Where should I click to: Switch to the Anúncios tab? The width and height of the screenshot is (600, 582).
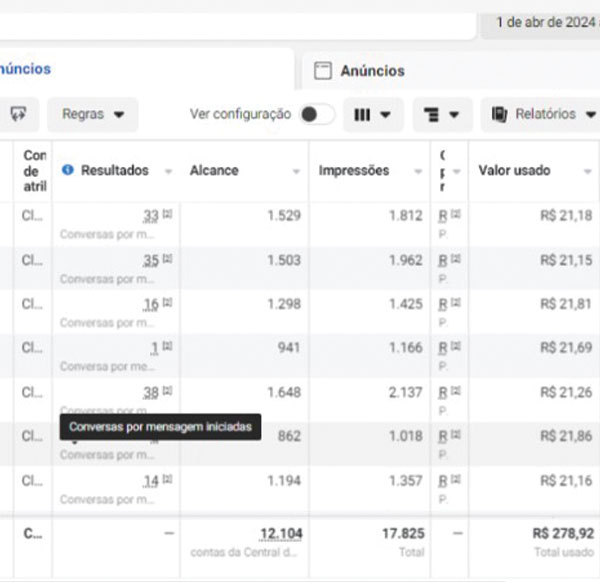(372, 71)
